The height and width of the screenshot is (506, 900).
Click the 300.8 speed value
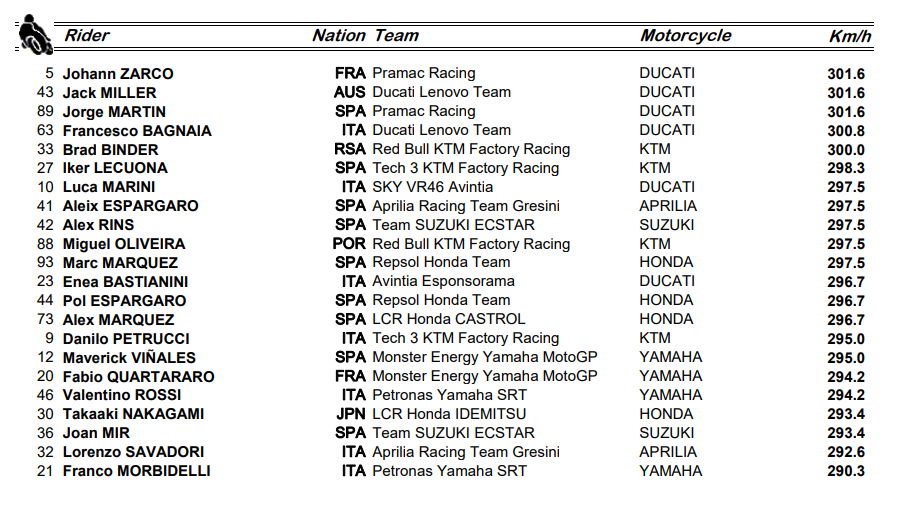[x=846, y=131]
